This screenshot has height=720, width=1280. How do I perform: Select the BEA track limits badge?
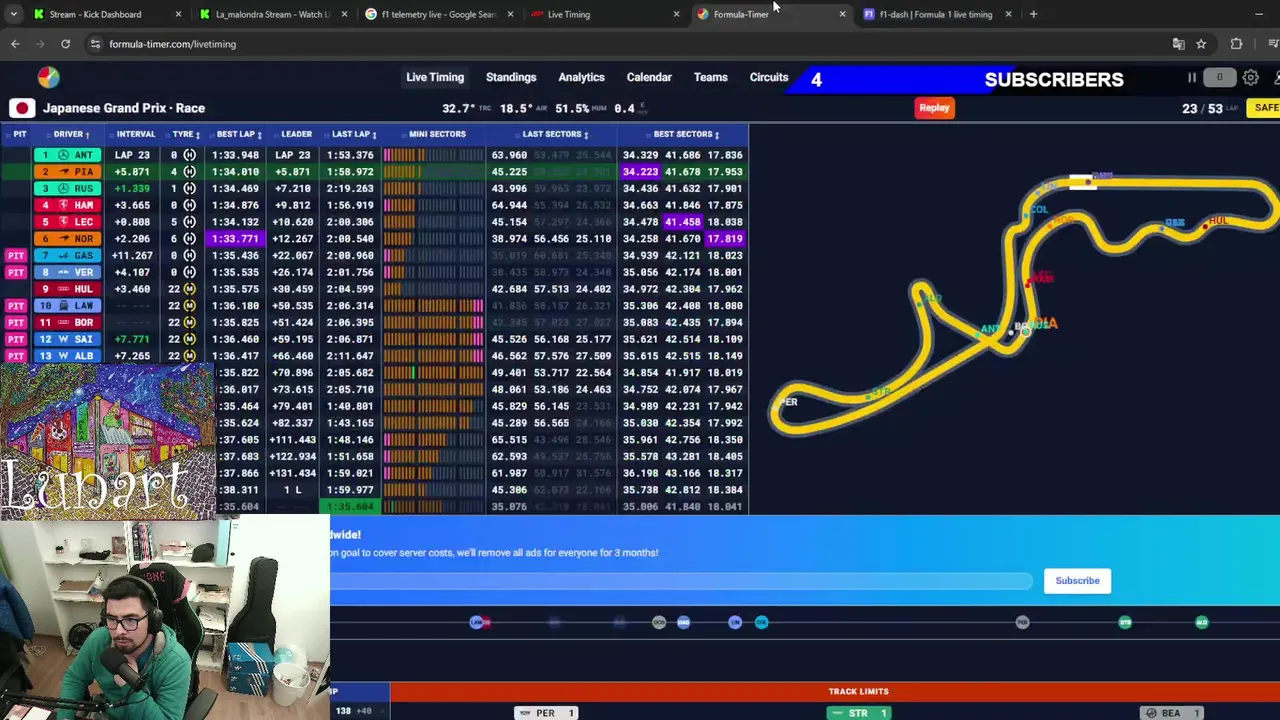click(1171, 713)
